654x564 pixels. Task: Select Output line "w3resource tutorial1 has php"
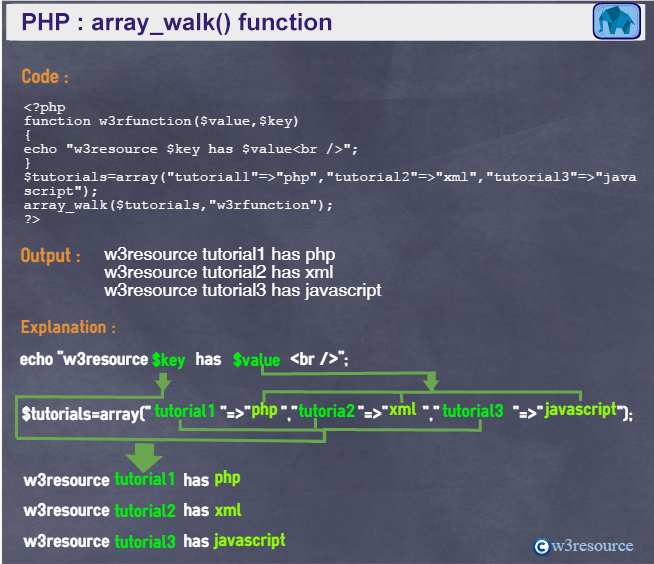click(x=220, y=254)
